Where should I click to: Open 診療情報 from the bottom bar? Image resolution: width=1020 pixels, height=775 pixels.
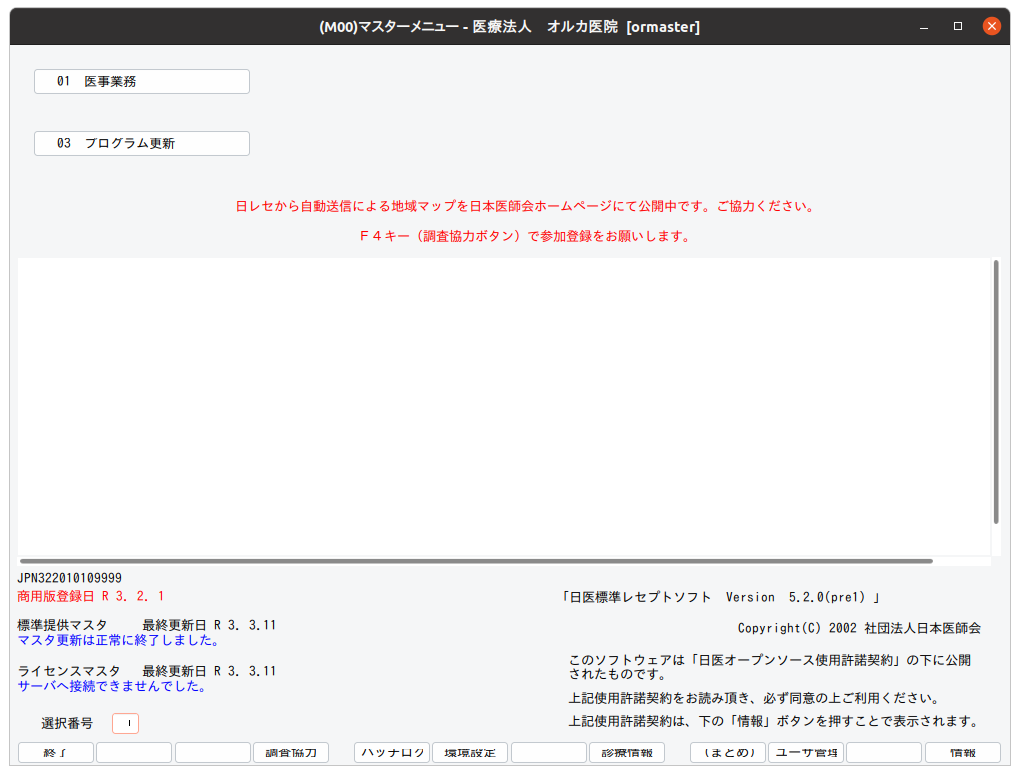[x=627, y=752]
